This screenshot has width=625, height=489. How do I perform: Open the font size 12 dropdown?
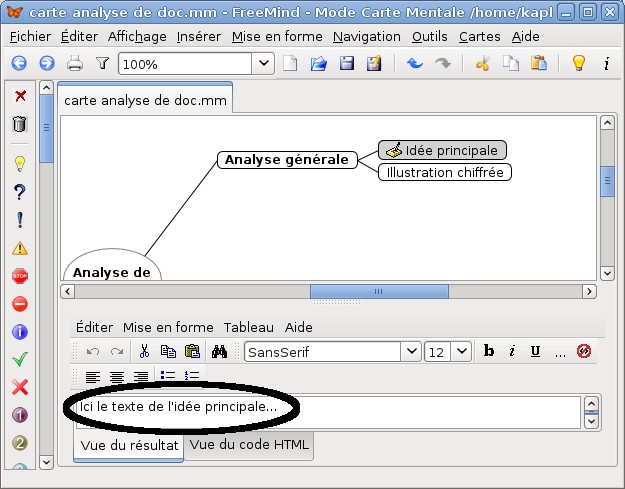461,351
